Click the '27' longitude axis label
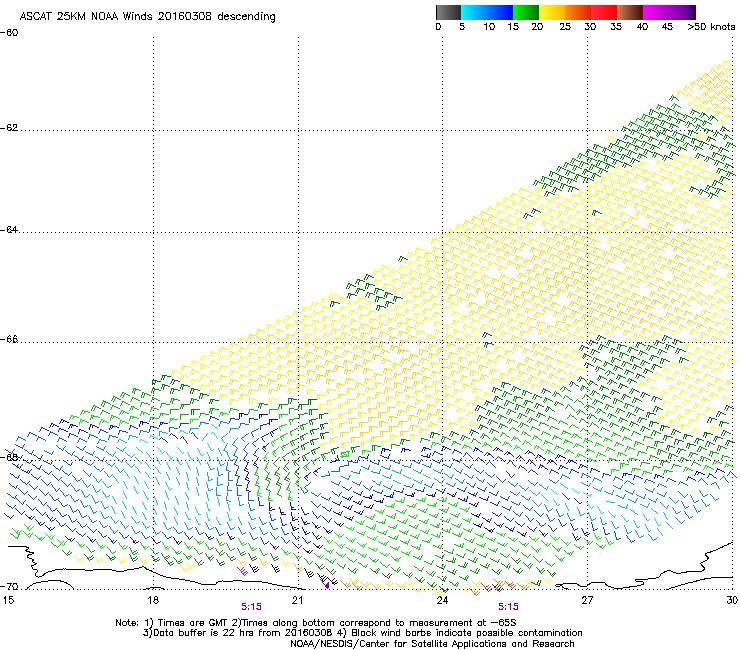This screenshot has height=650, width=740. [x=587, y=600]
